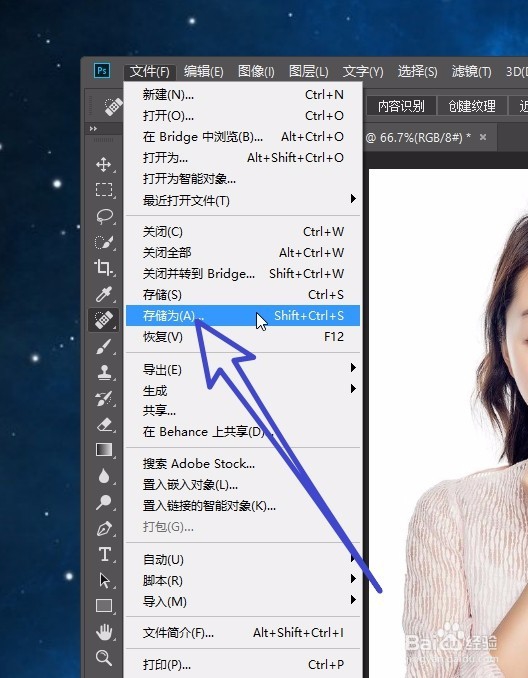Select the Pen tool
Screen dimensions: 528x678
[x=103, y=528]
